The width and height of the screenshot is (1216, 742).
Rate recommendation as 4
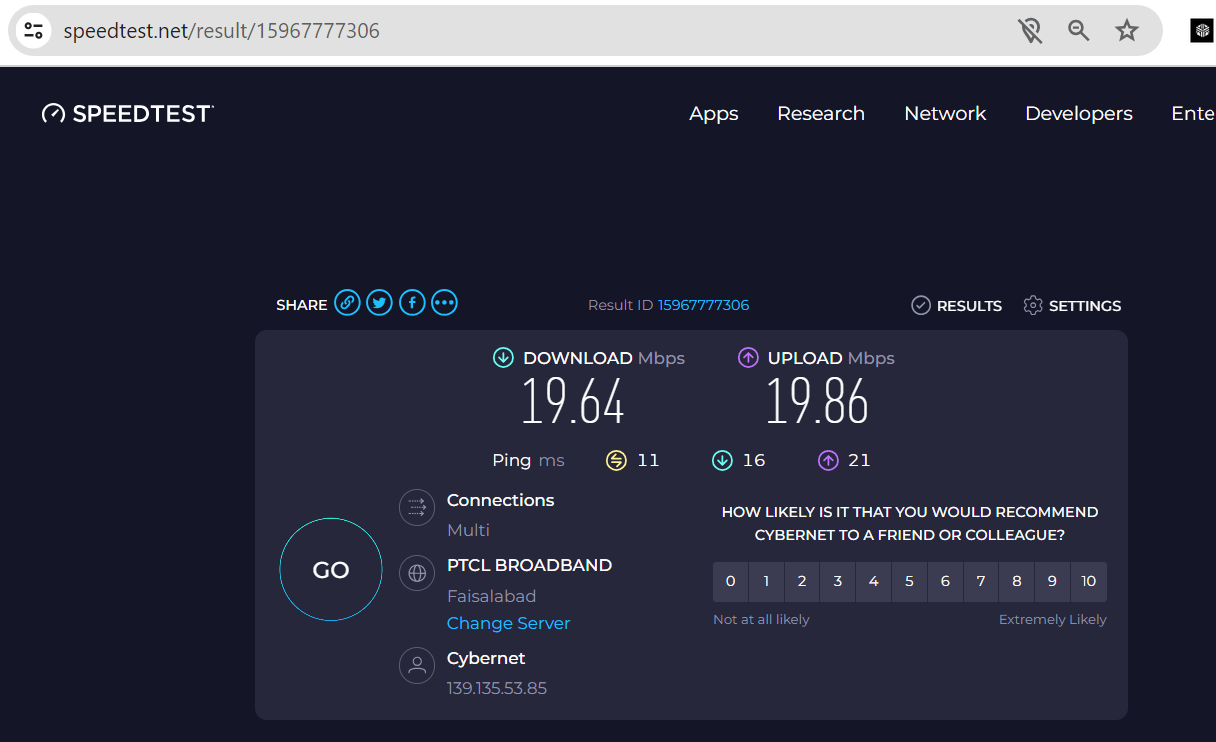tap(874, 581)
